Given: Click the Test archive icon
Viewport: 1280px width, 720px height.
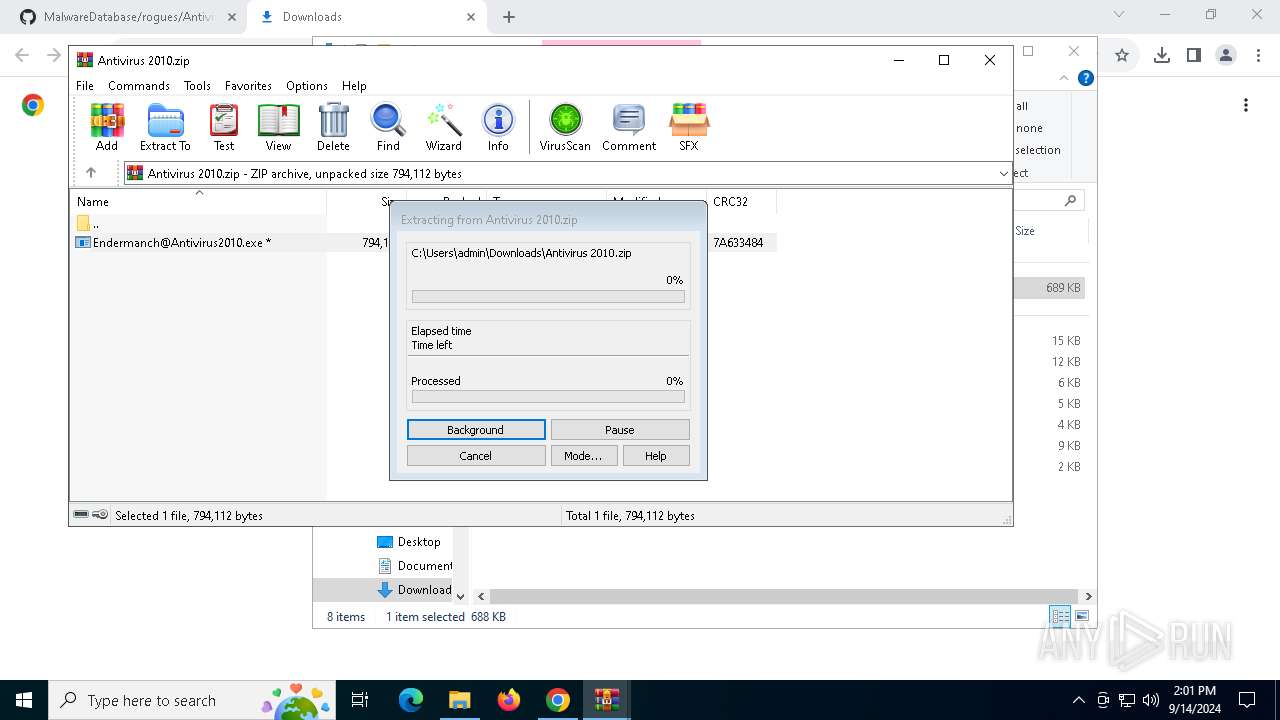Looking at the screenshot, I should point(224,127).
